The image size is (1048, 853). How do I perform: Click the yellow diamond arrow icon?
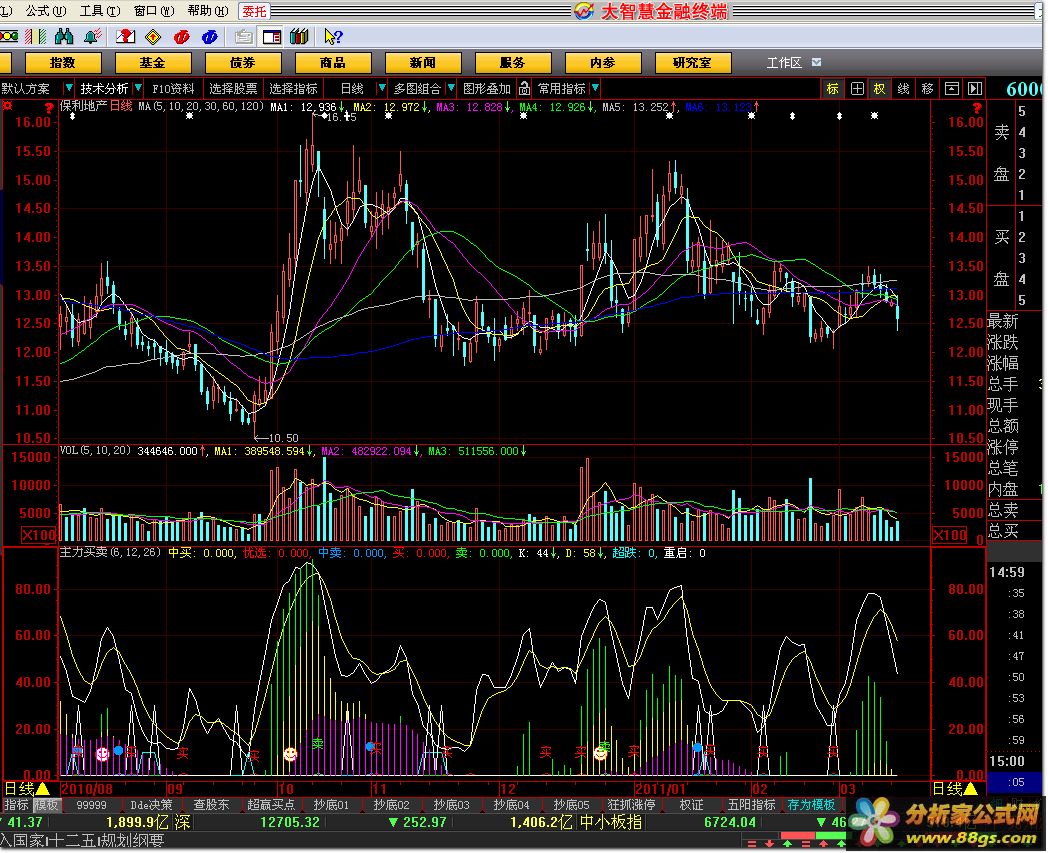(x=153, y=37)
